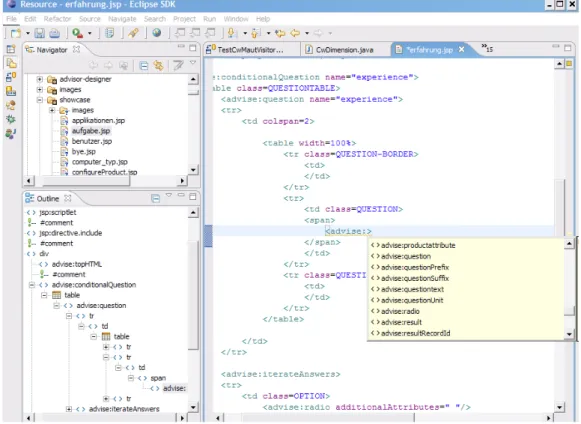Viewport: 581px width, 424px height.
Task: Close the erfahrung.jsp editor tab
Action: click(461, 49)
